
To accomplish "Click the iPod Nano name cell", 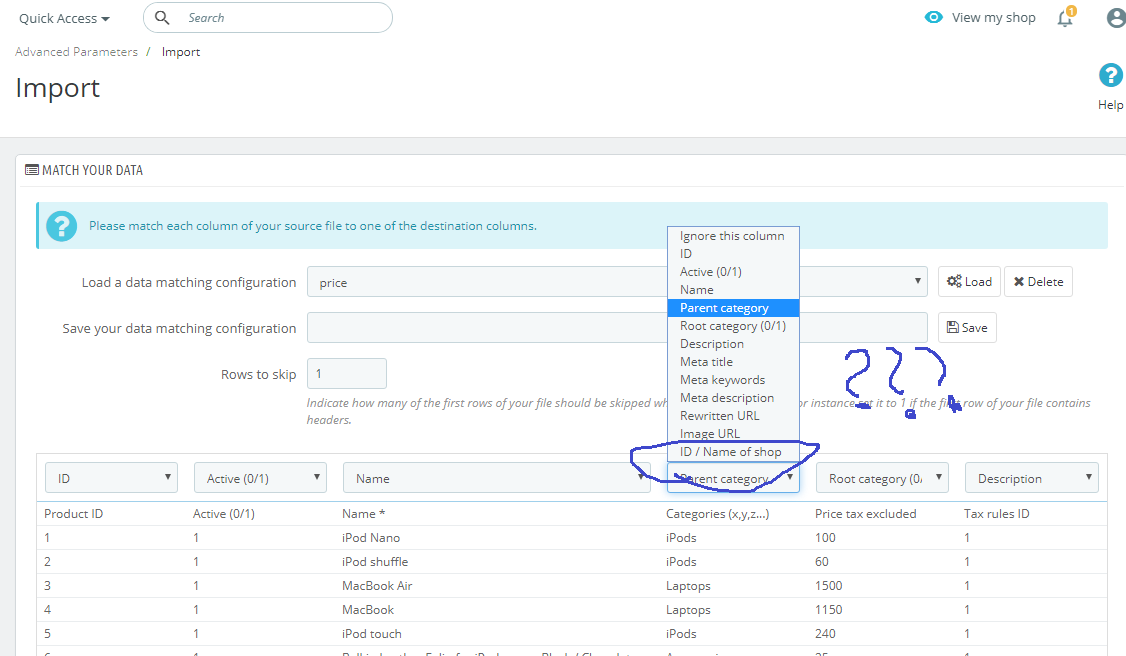I will (x=371, y=538).
